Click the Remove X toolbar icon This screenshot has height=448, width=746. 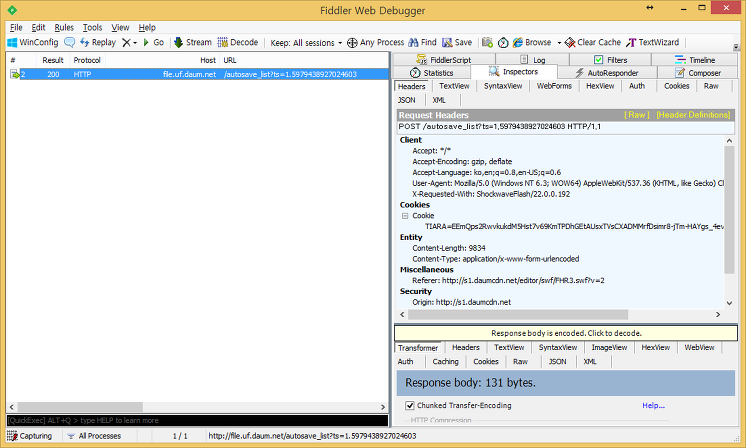(126, 42)
